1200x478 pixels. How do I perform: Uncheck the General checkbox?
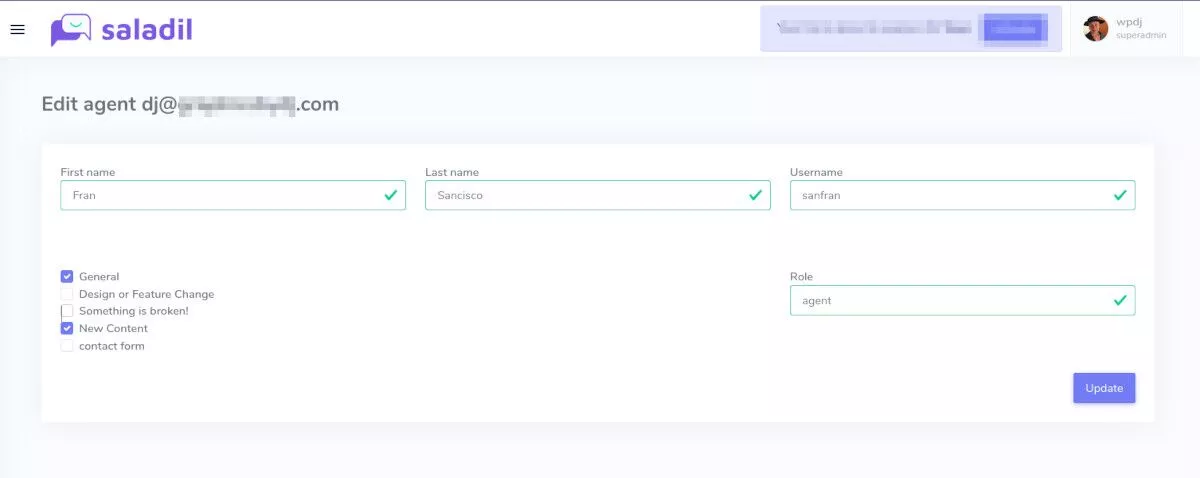(x=67, y=277)
